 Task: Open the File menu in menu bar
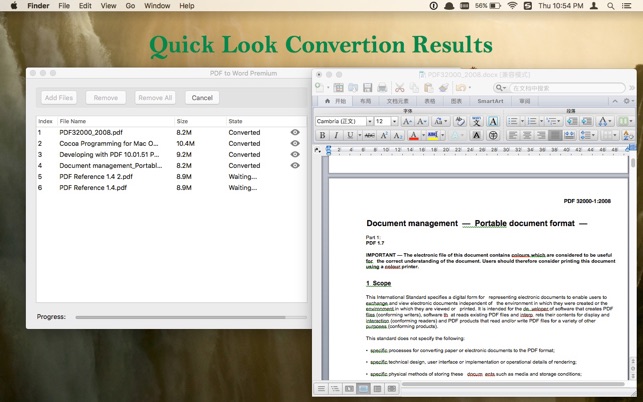[x=64, y=6]
